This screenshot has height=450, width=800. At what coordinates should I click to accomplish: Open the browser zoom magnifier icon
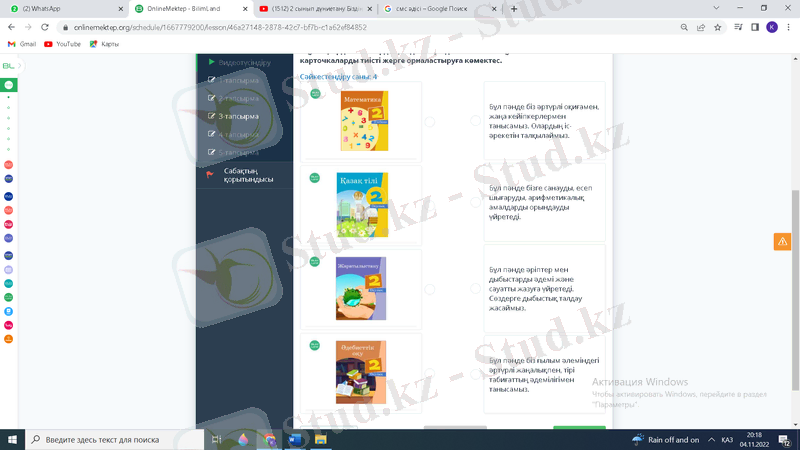point(684,27)
